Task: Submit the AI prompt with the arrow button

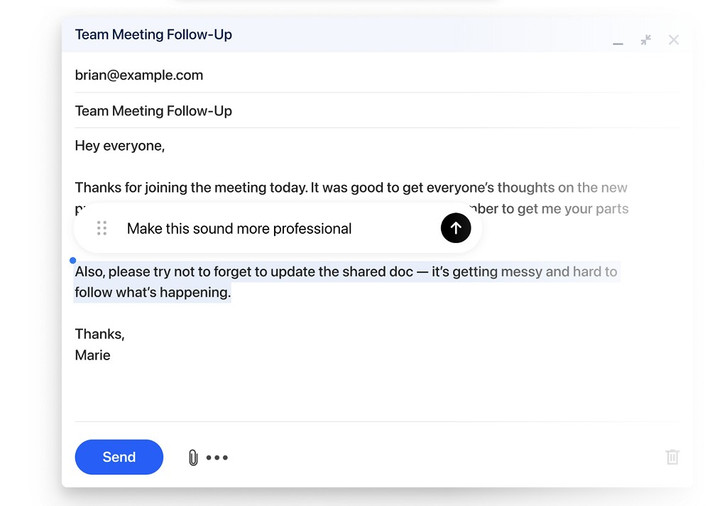Action: (455, 228)
